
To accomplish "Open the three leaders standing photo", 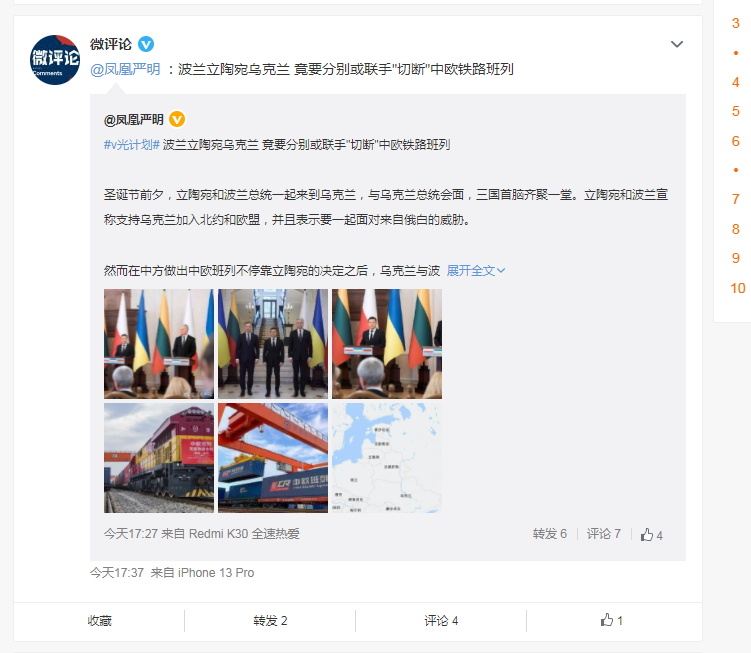I will click(x=273, y=344).
